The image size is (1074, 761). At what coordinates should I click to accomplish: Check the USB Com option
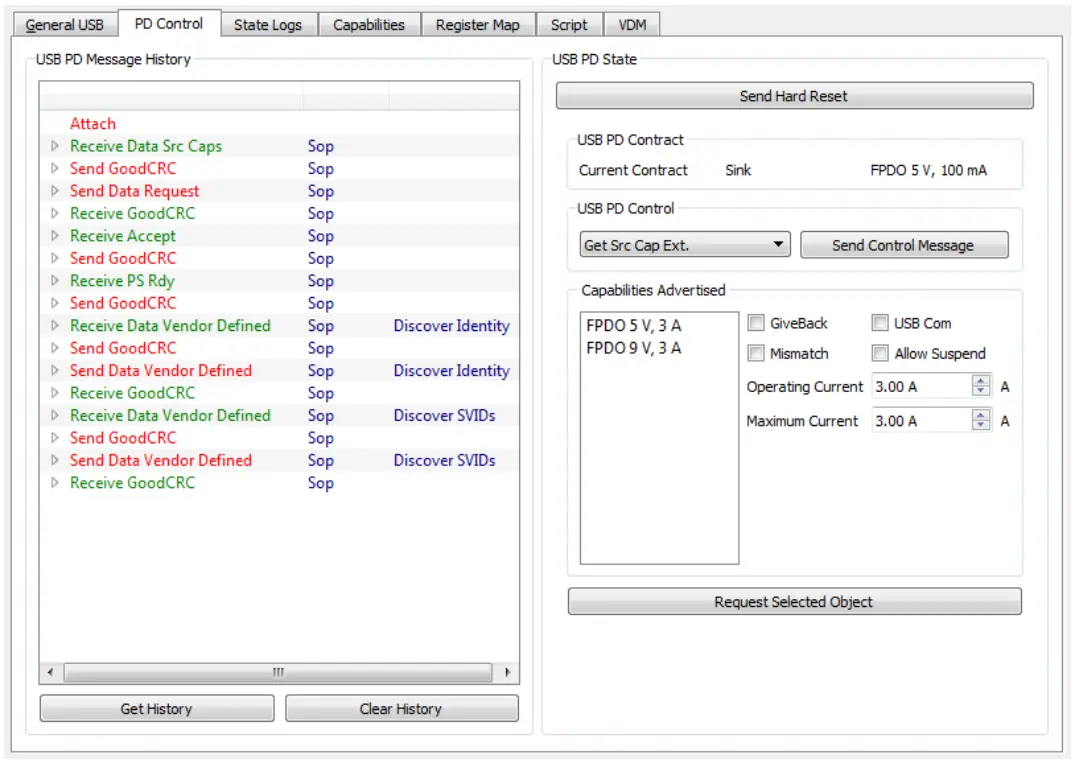879,322
